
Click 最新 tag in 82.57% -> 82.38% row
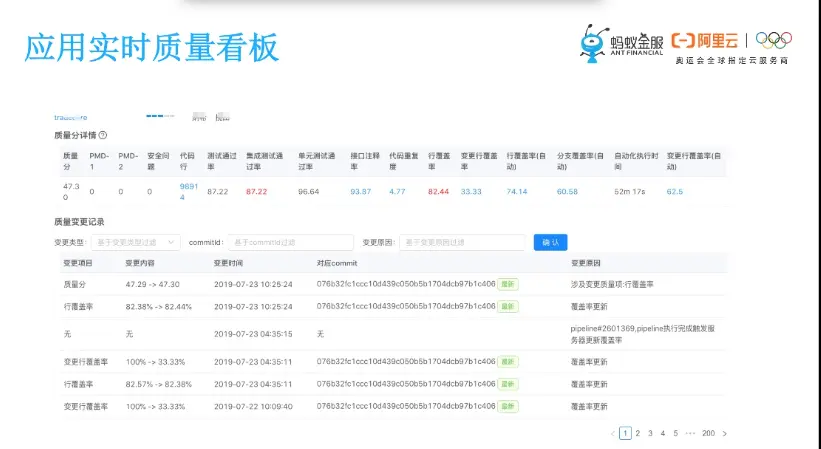(507, 384)
